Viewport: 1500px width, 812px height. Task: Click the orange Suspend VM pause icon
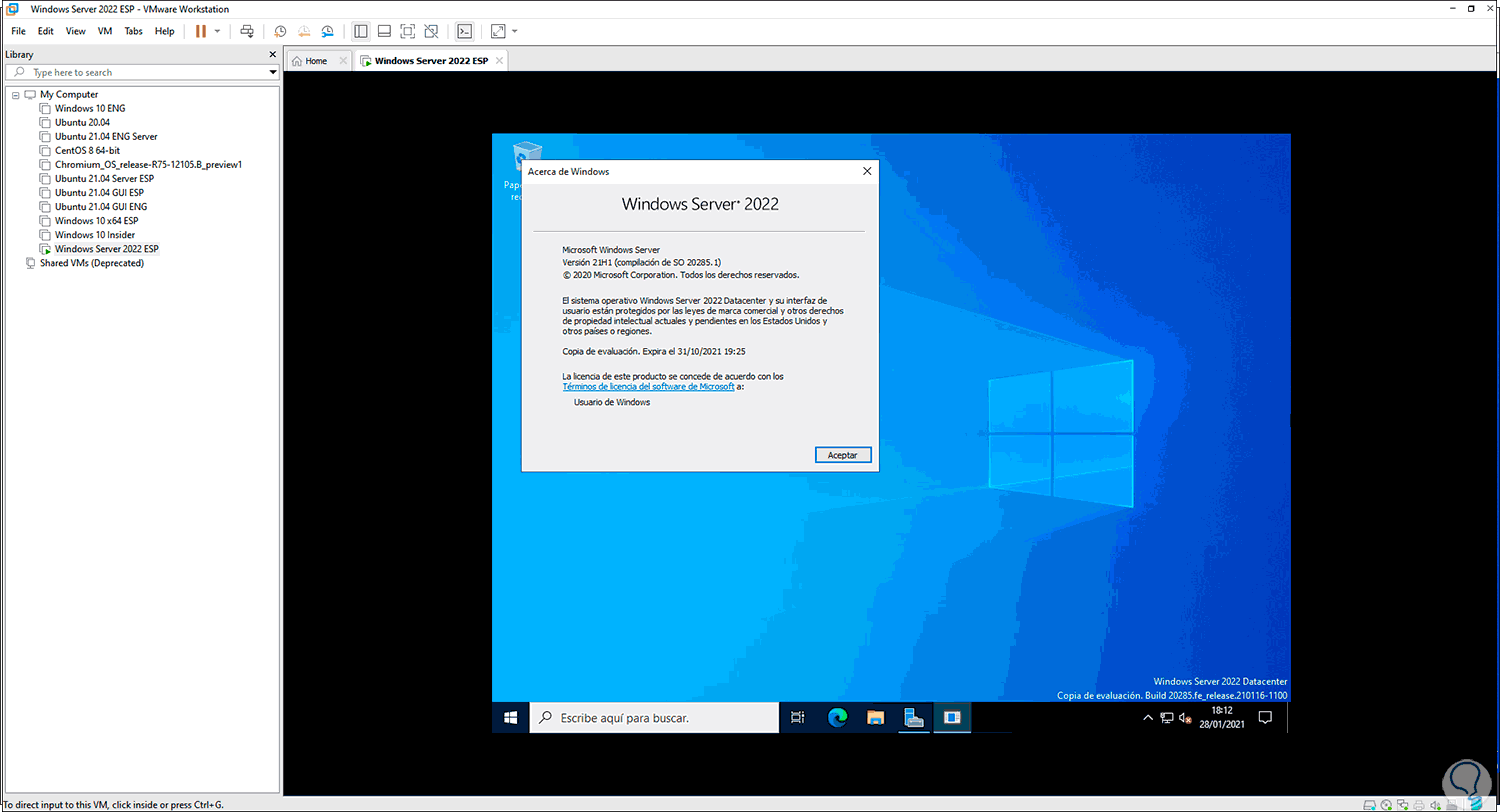(x=201, y=31)
